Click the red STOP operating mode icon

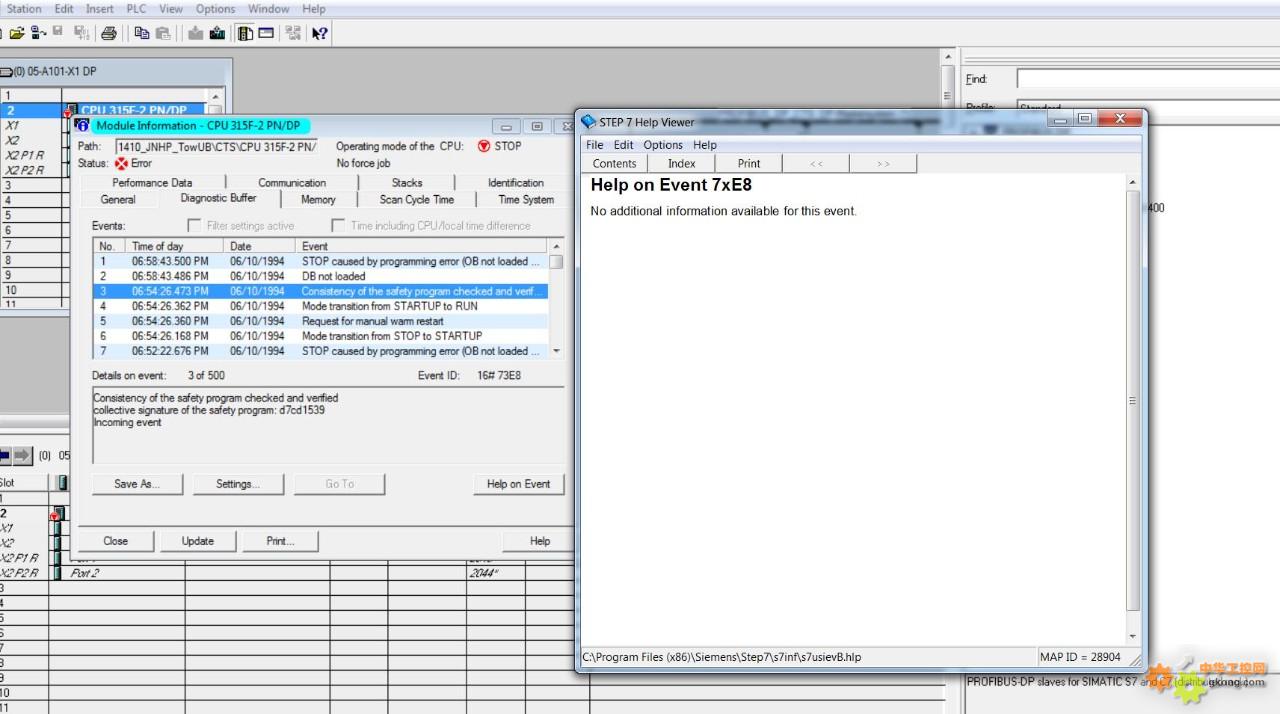click(x=484, y=146)
